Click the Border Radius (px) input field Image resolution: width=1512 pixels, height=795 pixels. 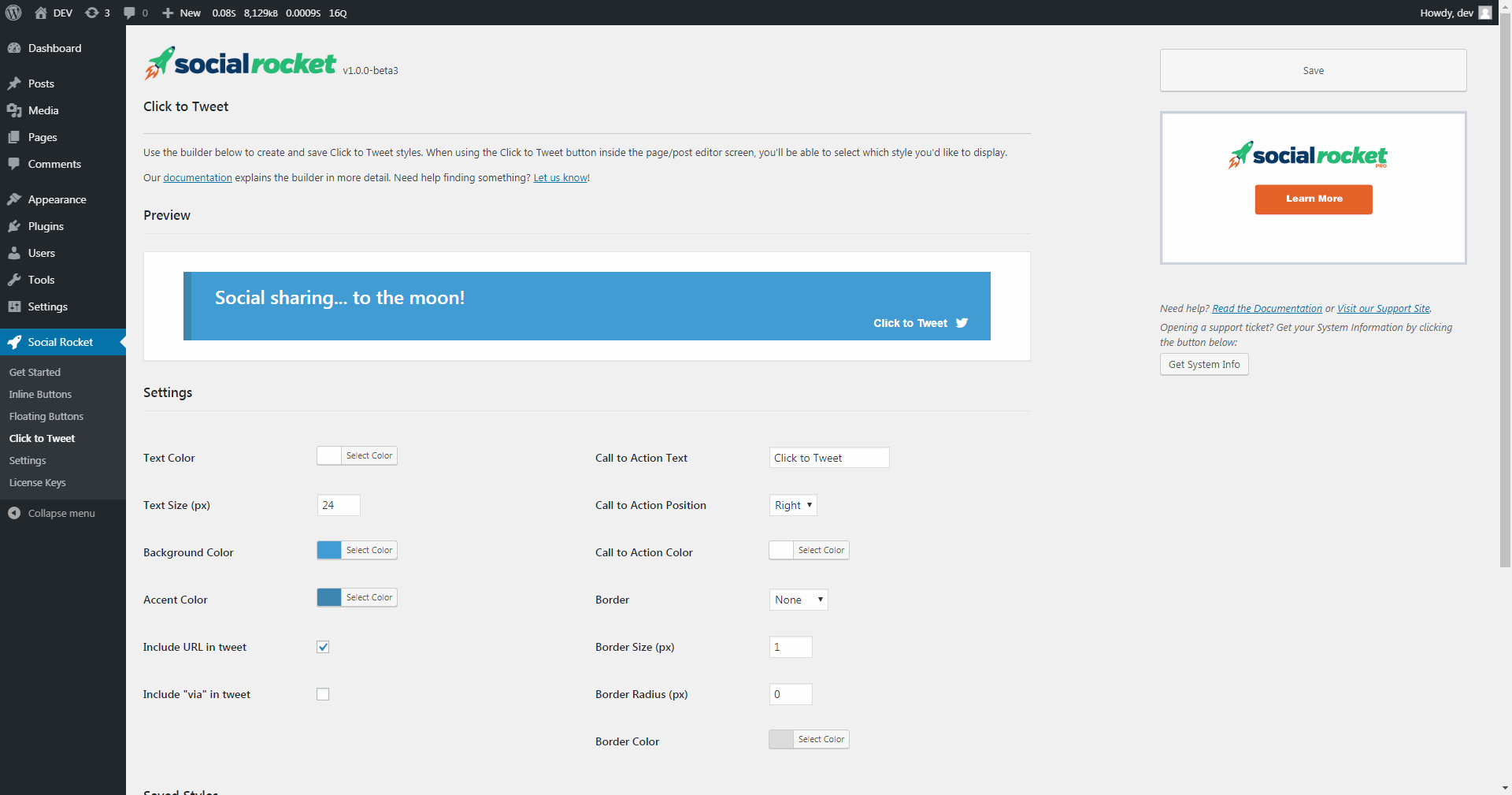[791, 694]
